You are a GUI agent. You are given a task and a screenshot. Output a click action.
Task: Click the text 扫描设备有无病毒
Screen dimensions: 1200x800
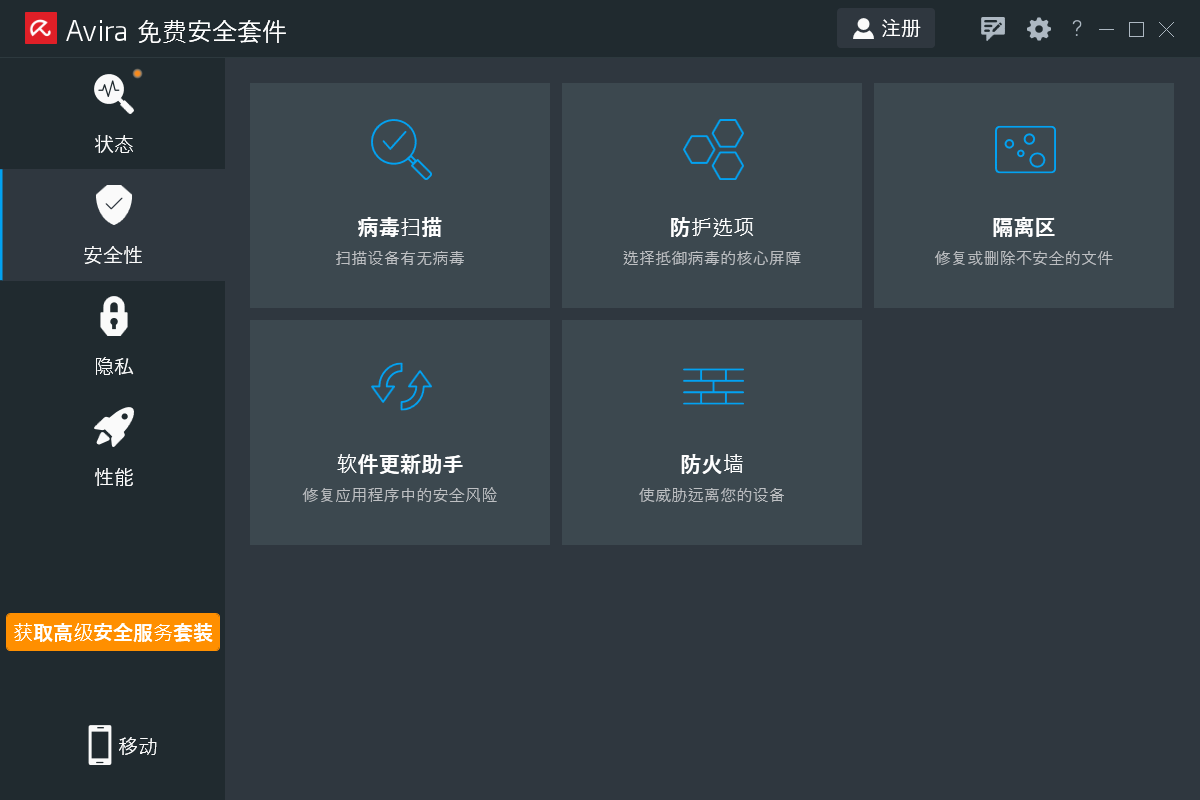400,258
